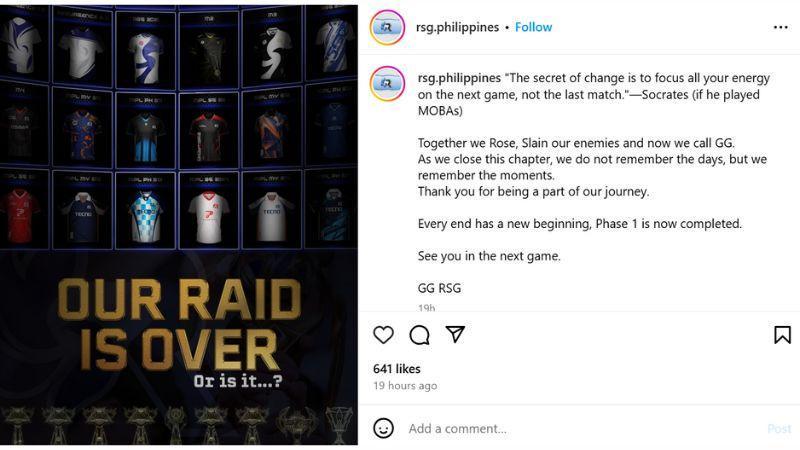This screenshot has width=800, height=450.
Task: Follow the rsg.philippines account
Action: click(x=533, y=27)
